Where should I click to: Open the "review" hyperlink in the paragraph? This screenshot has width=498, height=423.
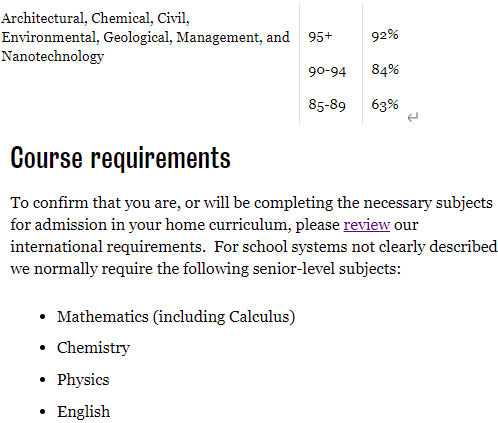coord(367,225)
